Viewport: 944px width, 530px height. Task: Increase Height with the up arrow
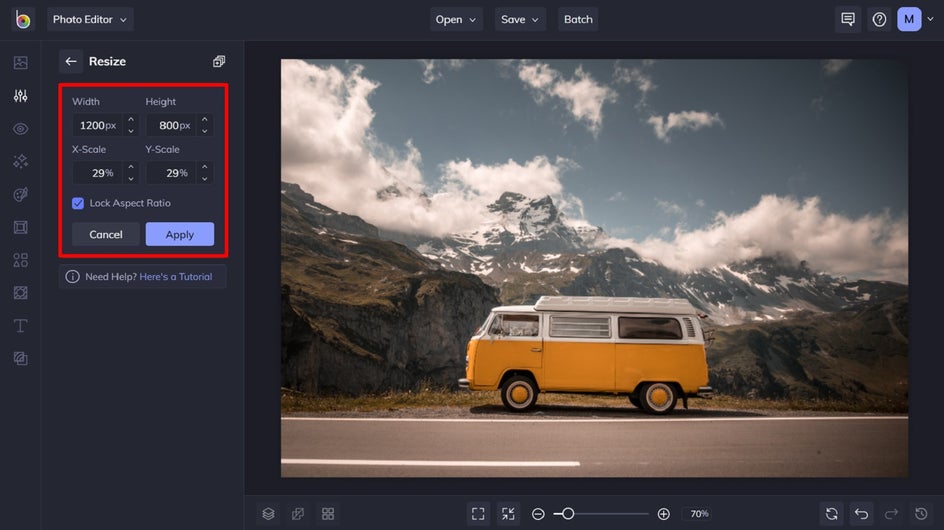205,119
